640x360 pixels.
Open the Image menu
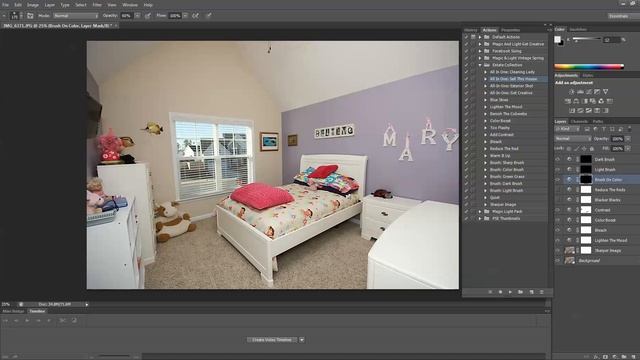[33, 5]
